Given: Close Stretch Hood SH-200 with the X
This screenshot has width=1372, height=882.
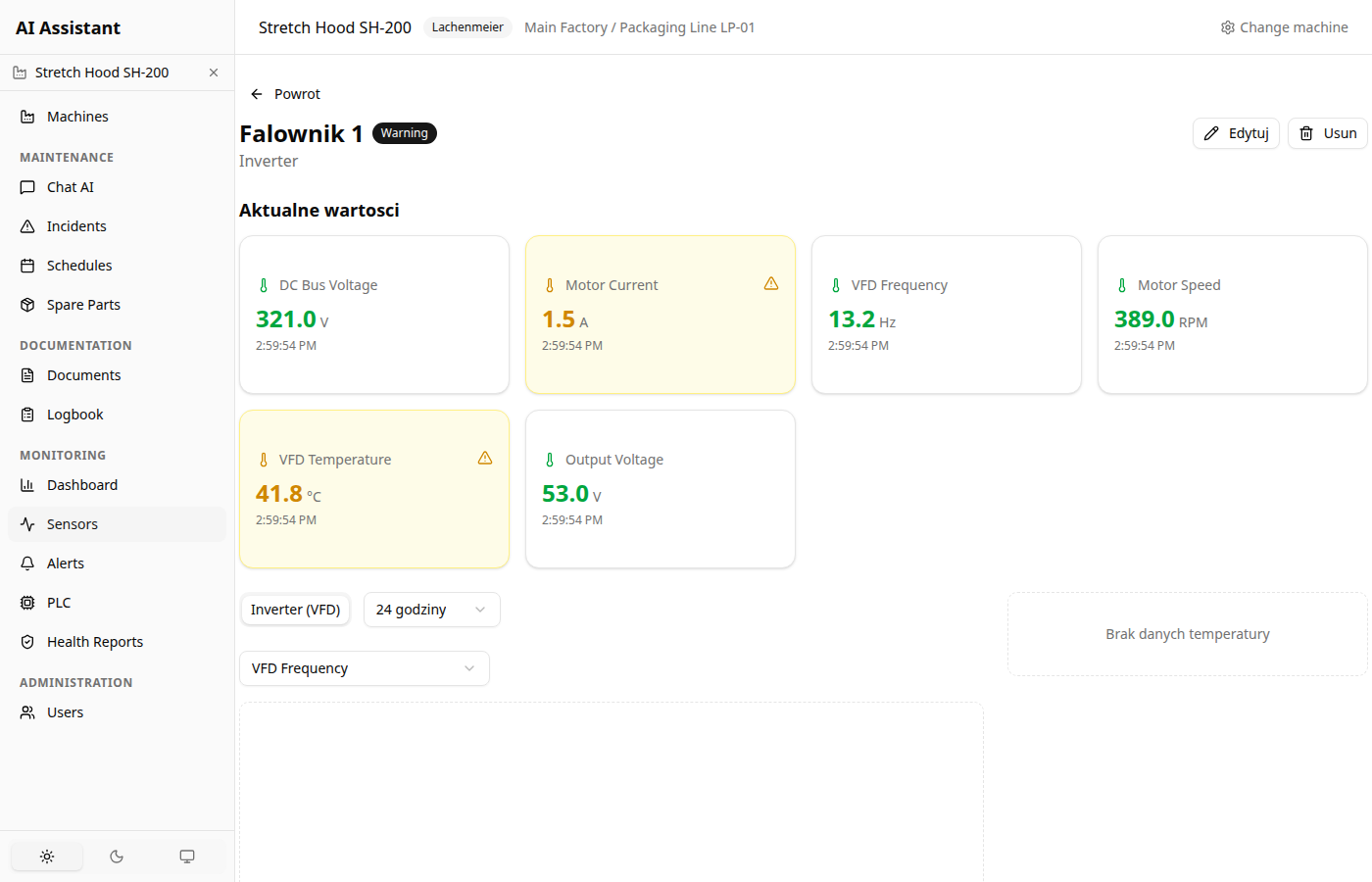Looking at the screenshot, I should (213, 72).
